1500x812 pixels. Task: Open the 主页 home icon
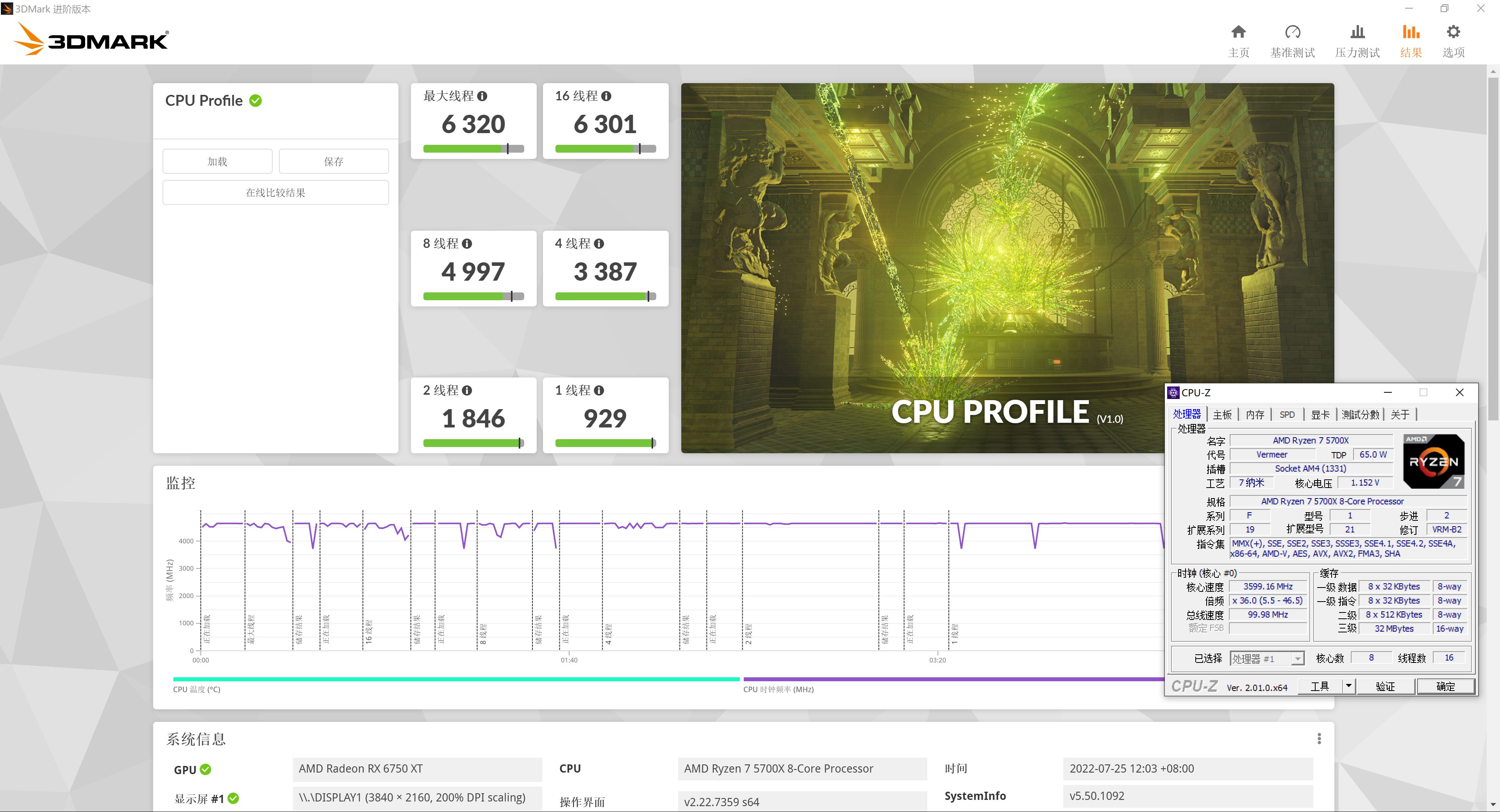point(1239,32)
